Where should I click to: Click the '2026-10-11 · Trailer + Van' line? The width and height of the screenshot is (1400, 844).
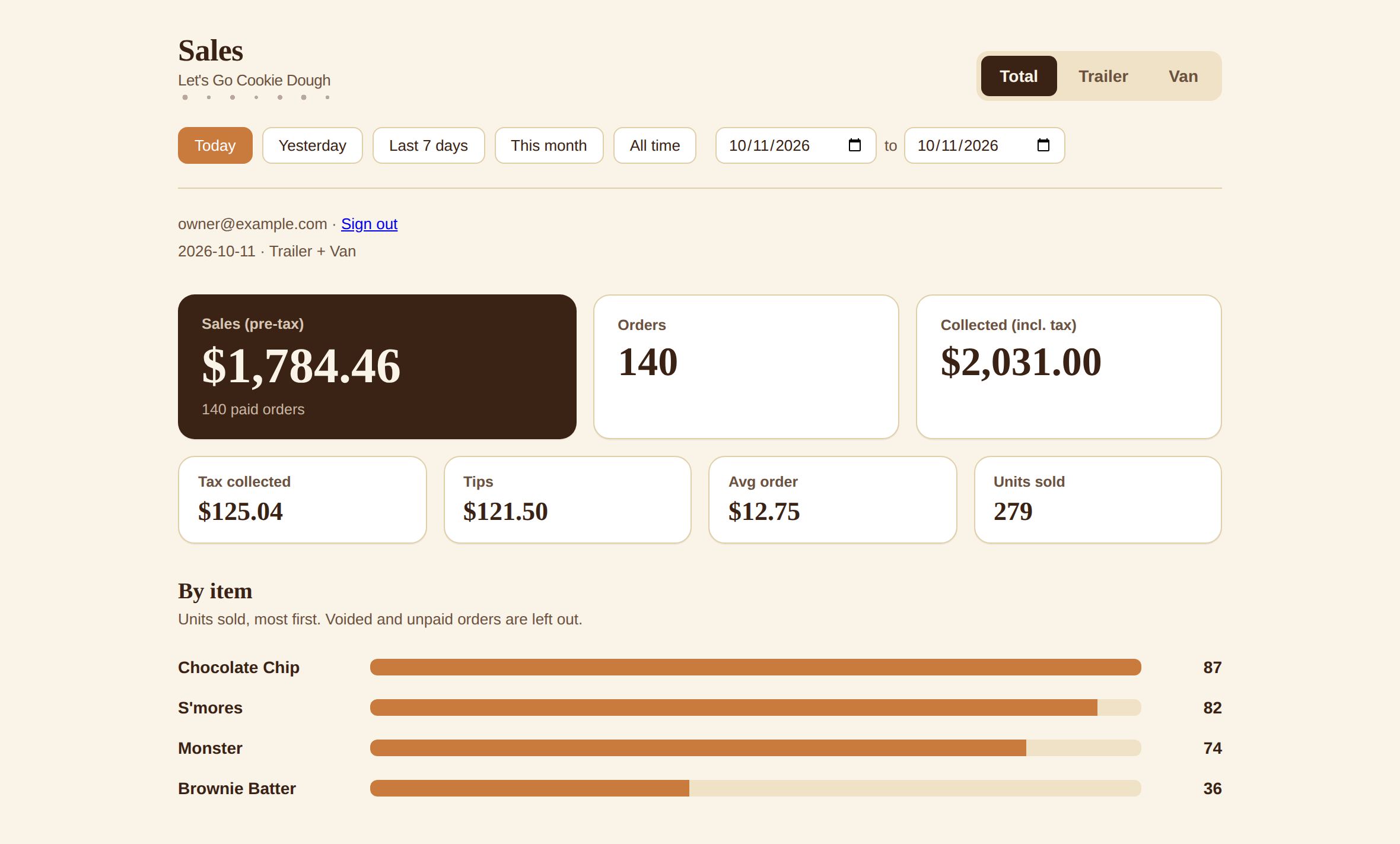[267, 251]
